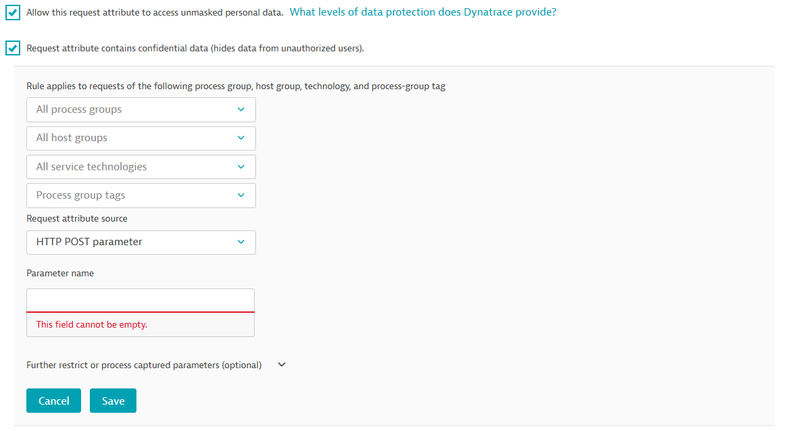Image resolution: width=789 pixels, height=431 pixels.
Task: Open the All process groups dropdown
Action: point(141,109)
